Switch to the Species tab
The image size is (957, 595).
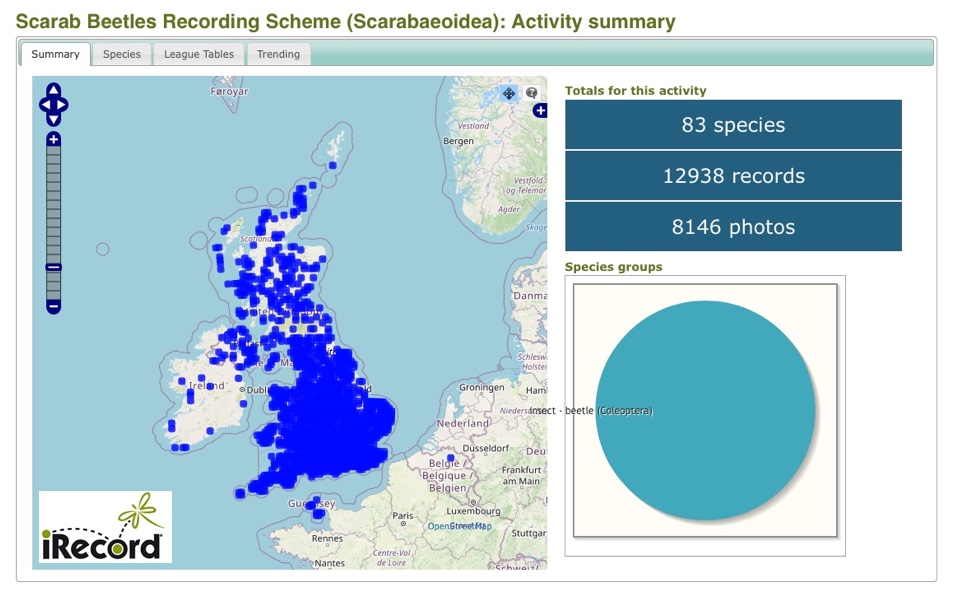point(121,54)
